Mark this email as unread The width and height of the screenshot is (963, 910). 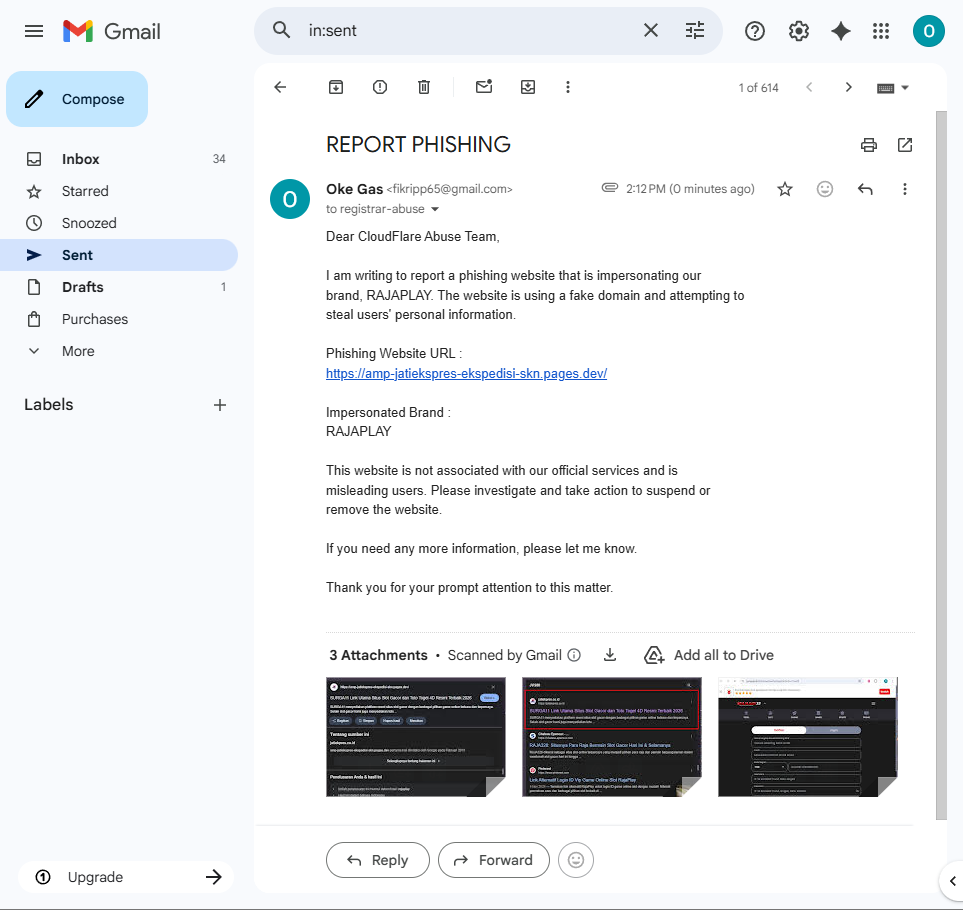484,87
